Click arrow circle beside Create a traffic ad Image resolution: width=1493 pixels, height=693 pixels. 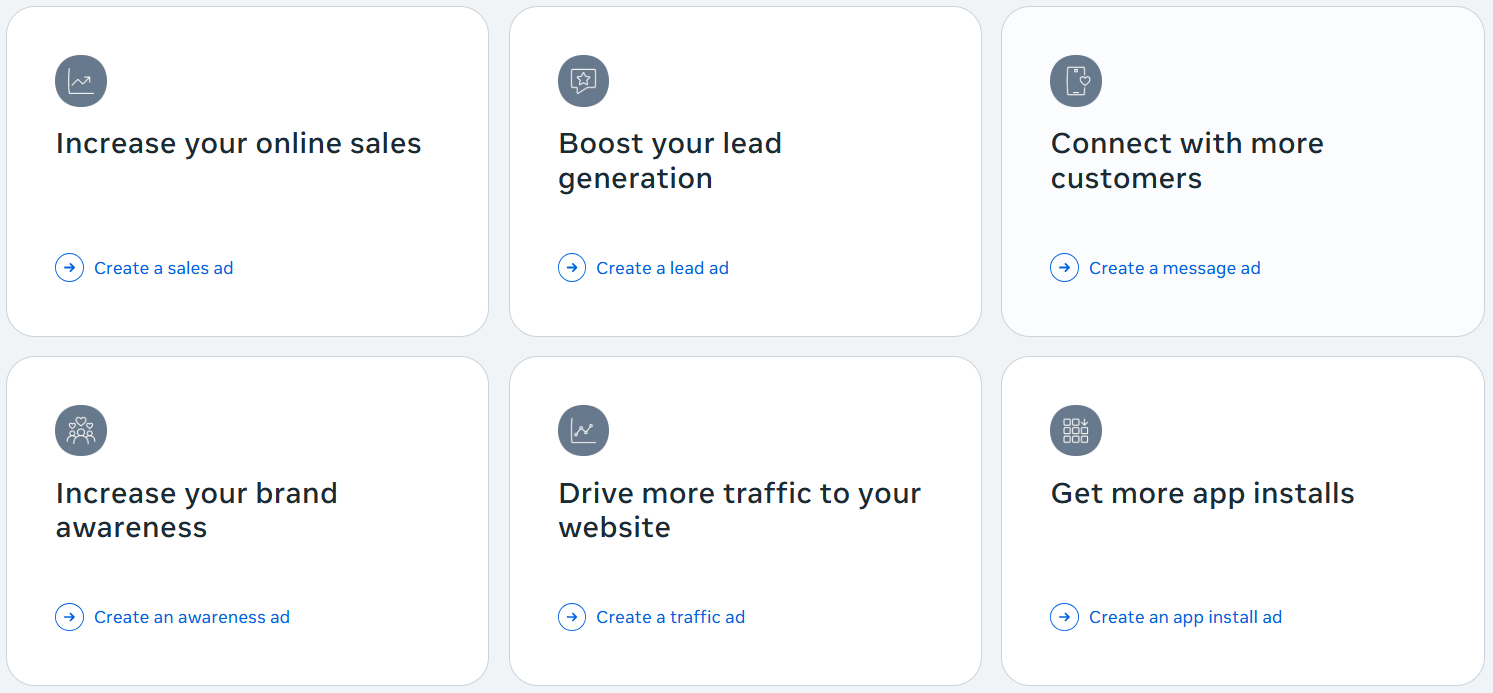[x=572, y=617]
